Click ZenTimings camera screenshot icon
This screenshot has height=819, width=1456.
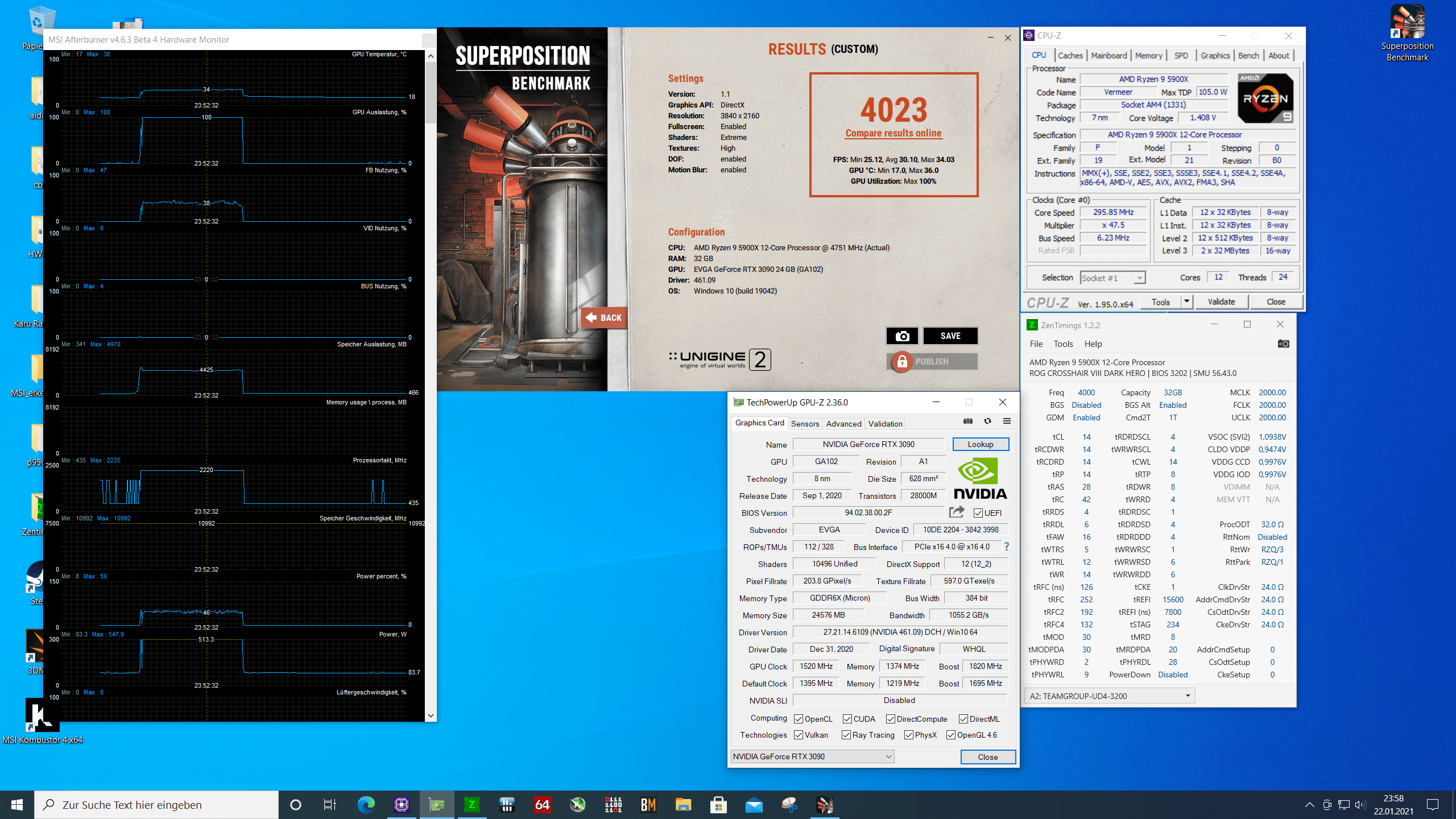pos(1283,344)
